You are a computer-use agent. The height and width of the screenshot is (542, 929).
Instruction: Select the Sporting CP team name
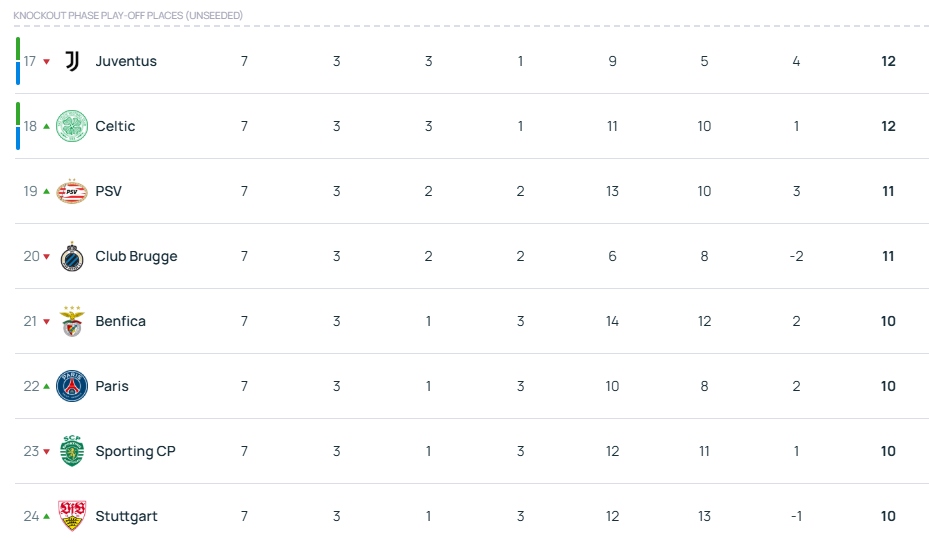coord(136,451)
